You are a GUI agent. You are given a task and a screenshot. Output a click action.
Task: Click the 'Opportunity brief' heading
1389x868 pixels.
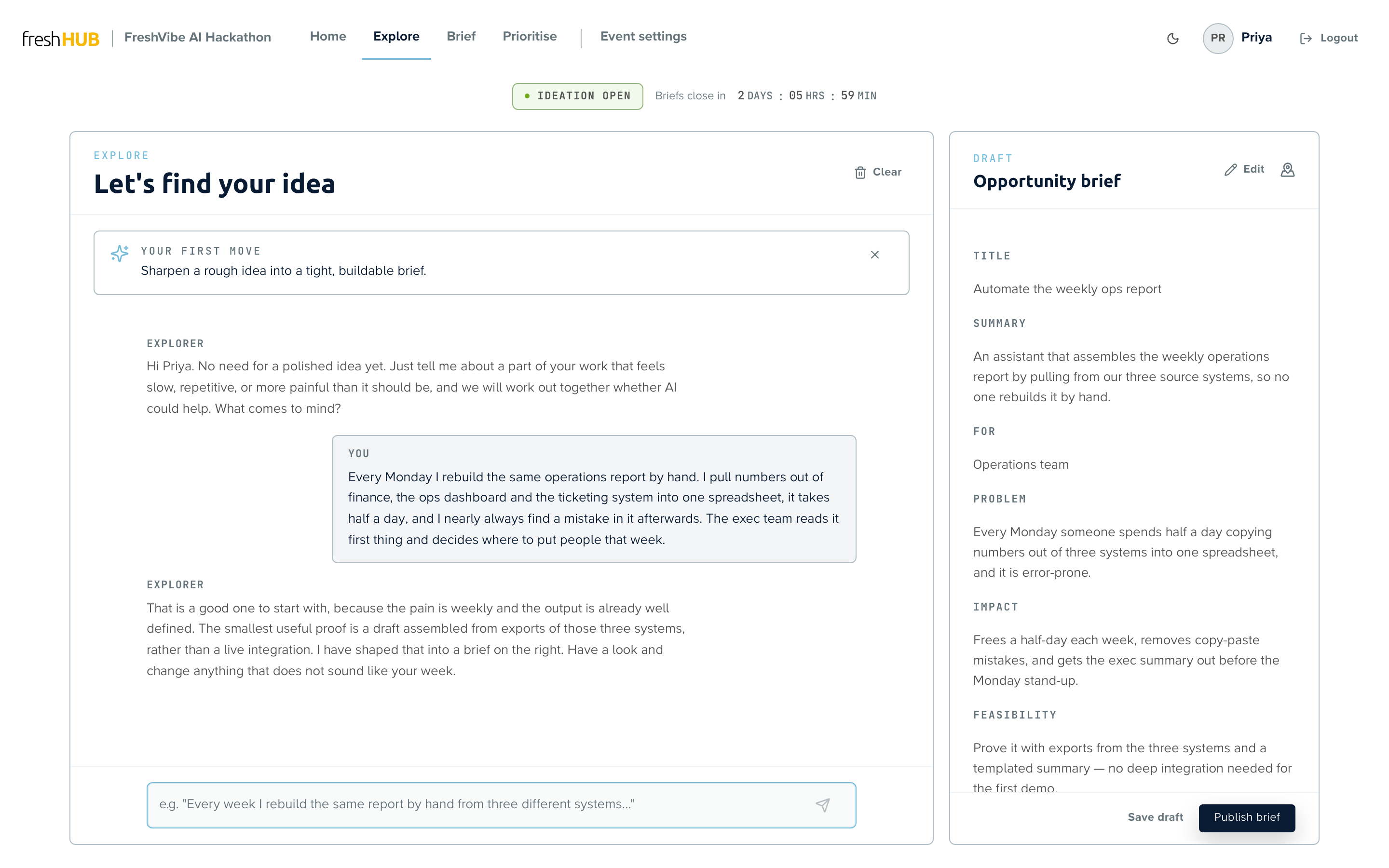pyautogui.click(x=1047, y=181)
